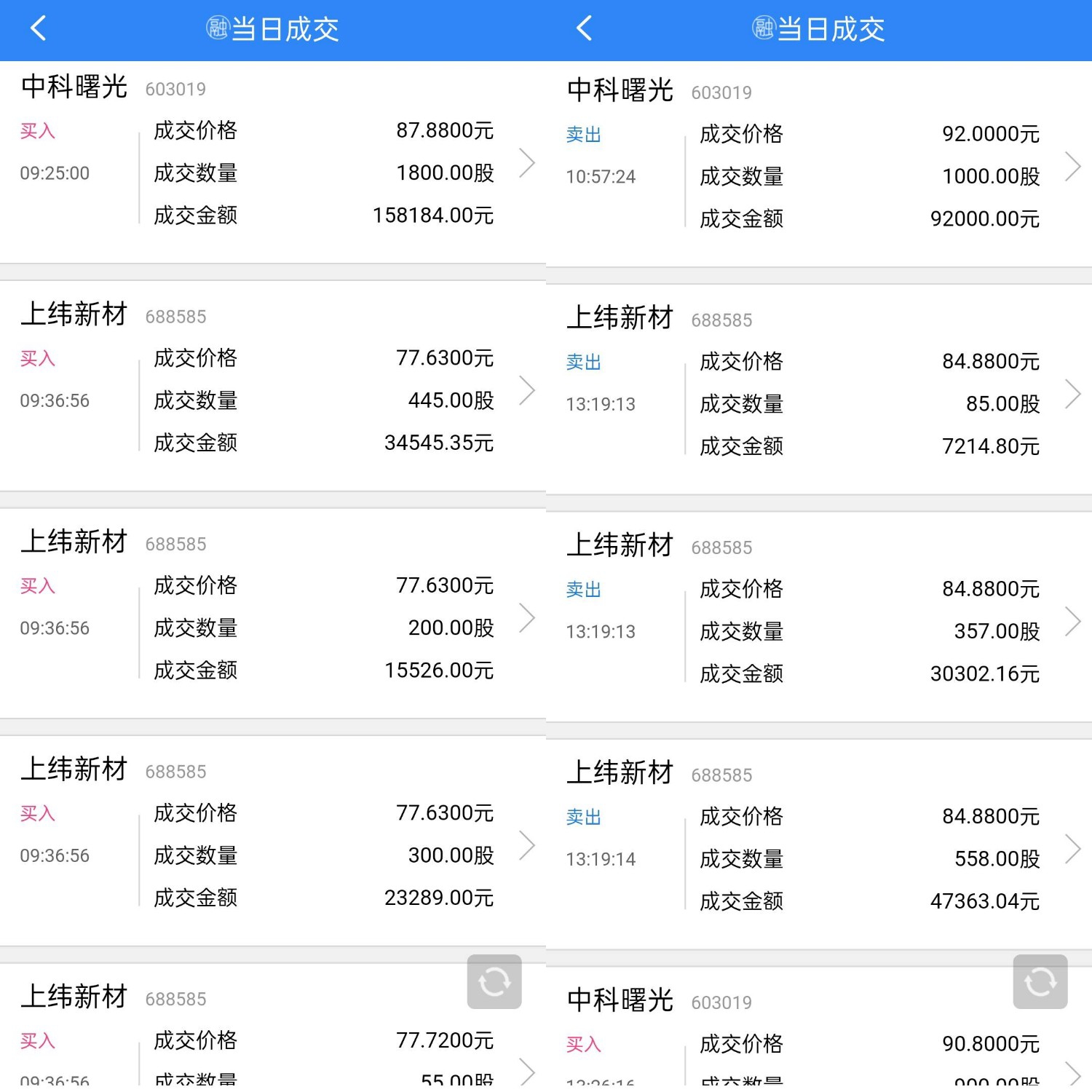Tap the 当日成交 title in right header
The height and width of the screenshot is (1092, 1092).
(831, 29)
